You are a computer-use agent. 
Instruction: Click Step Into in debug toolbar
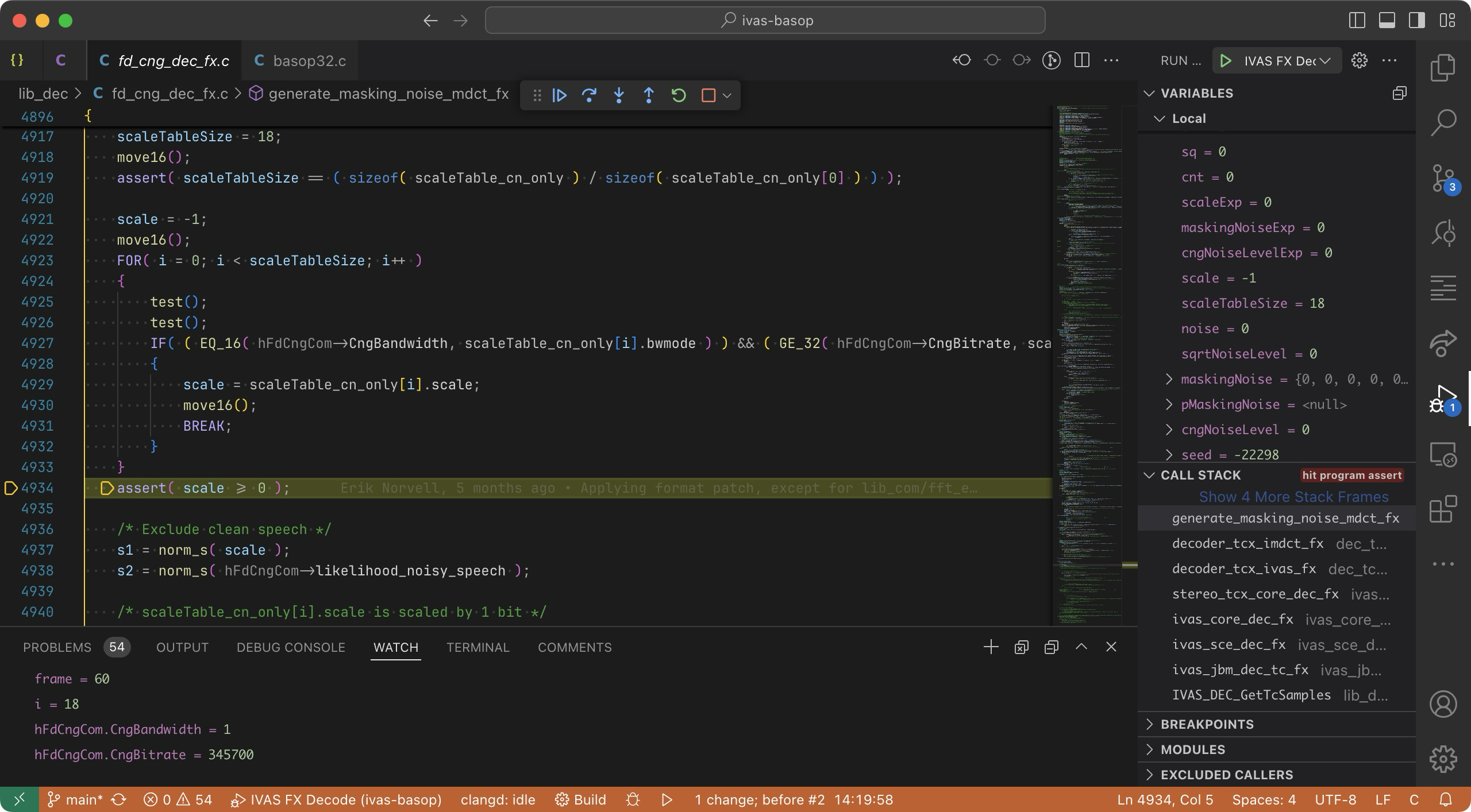point(619,95)
